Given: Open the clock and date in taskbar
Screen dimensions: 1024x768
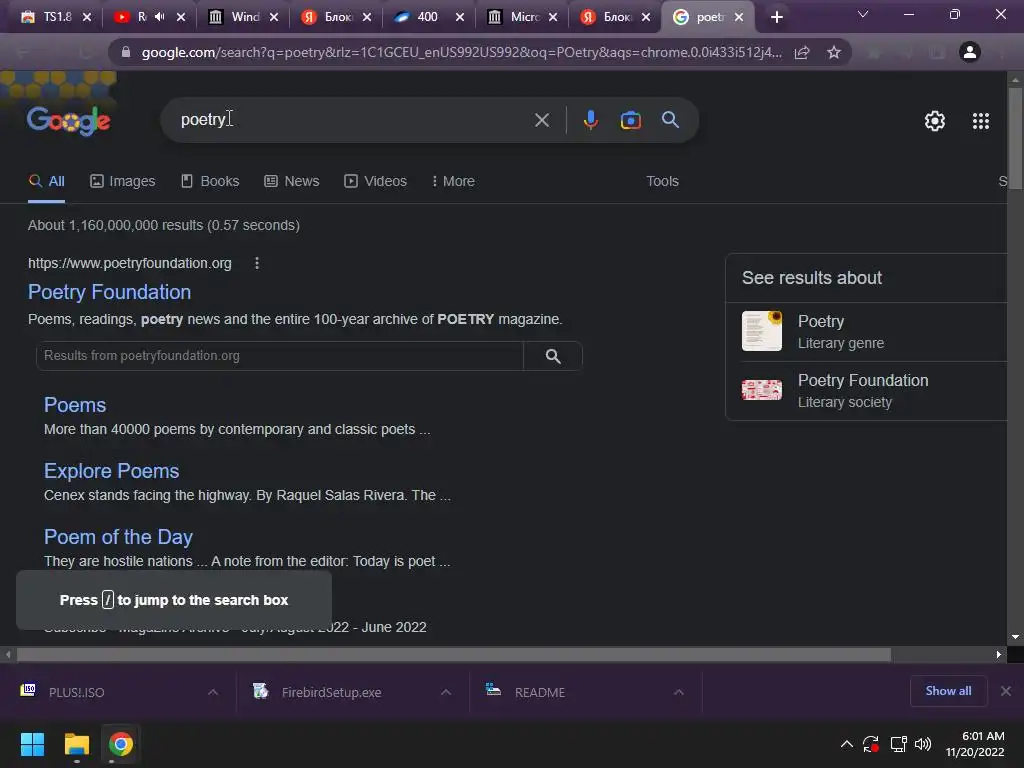Looking at the screenshot, I should pyautogui.click(x=975, y=744).
